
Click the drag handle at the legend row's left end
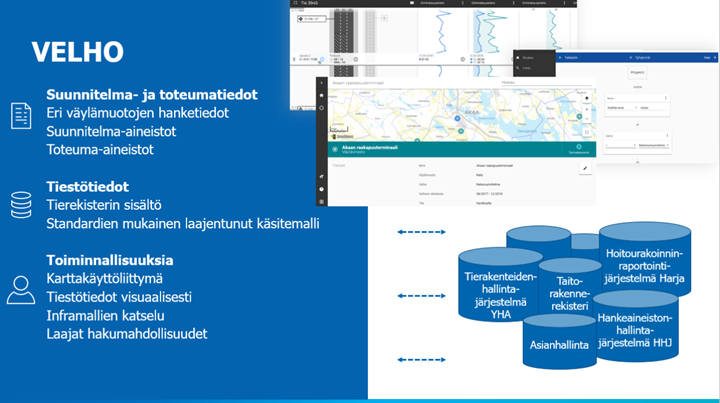point(294,59)
